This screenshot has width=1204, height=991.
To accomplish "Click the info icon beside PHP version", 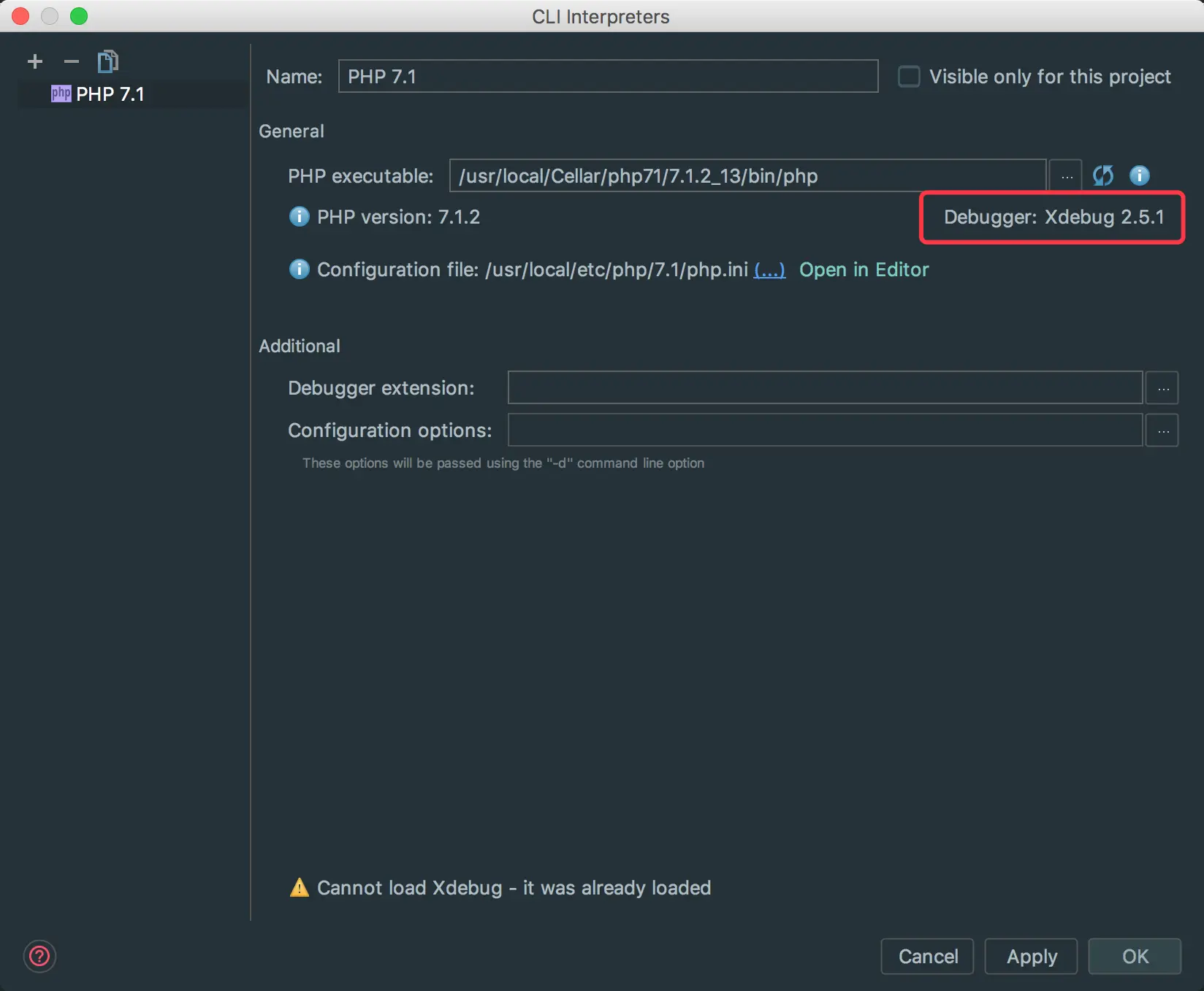I will (299, 217).
